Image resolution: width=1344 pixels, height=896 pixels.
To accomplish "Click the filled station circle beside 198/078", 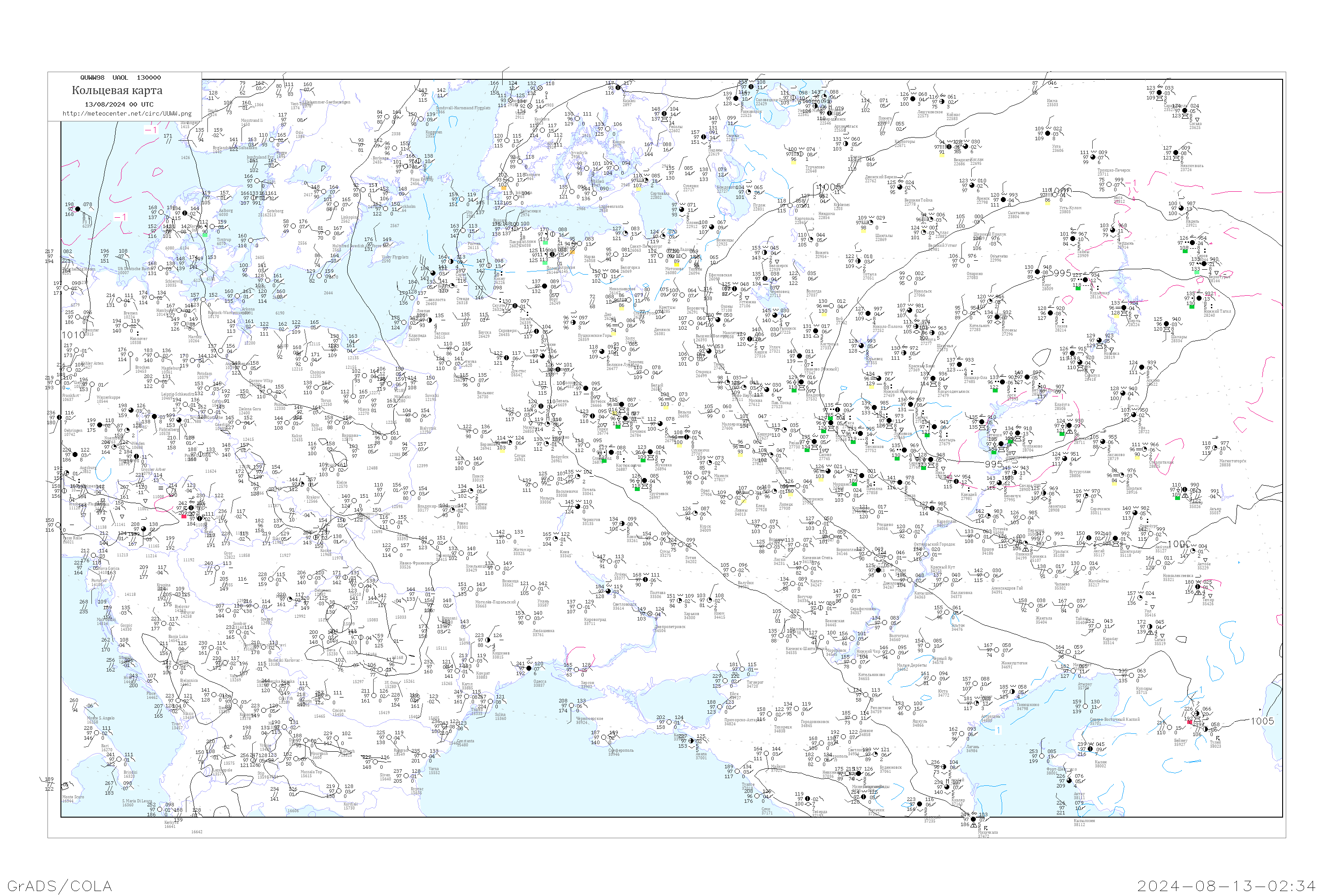I will coord(78,209).
